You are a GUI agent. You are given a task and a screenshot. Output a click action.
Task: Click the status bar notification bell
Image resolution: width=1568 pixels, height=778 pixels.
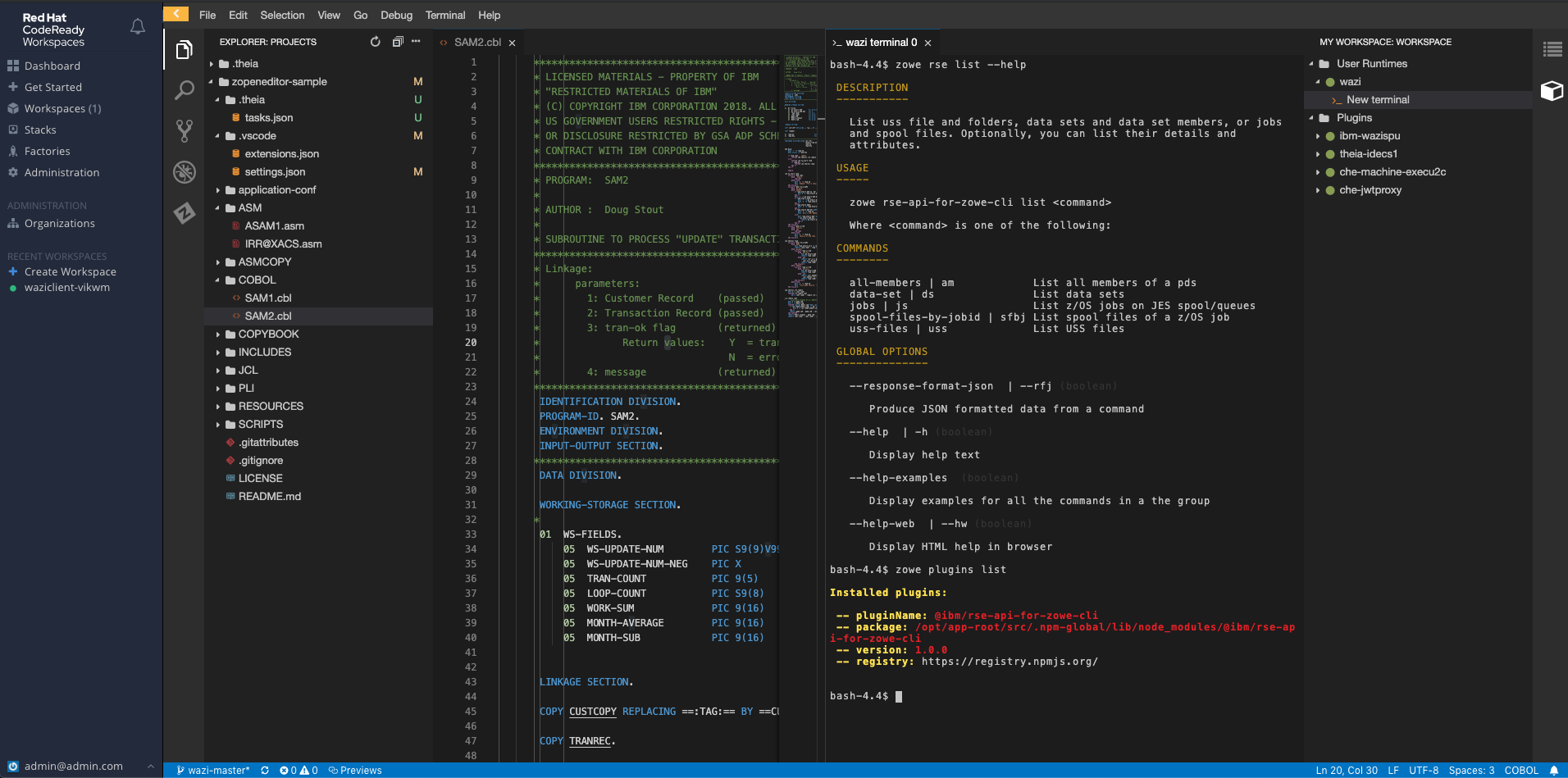click(x=1553, y=771)
